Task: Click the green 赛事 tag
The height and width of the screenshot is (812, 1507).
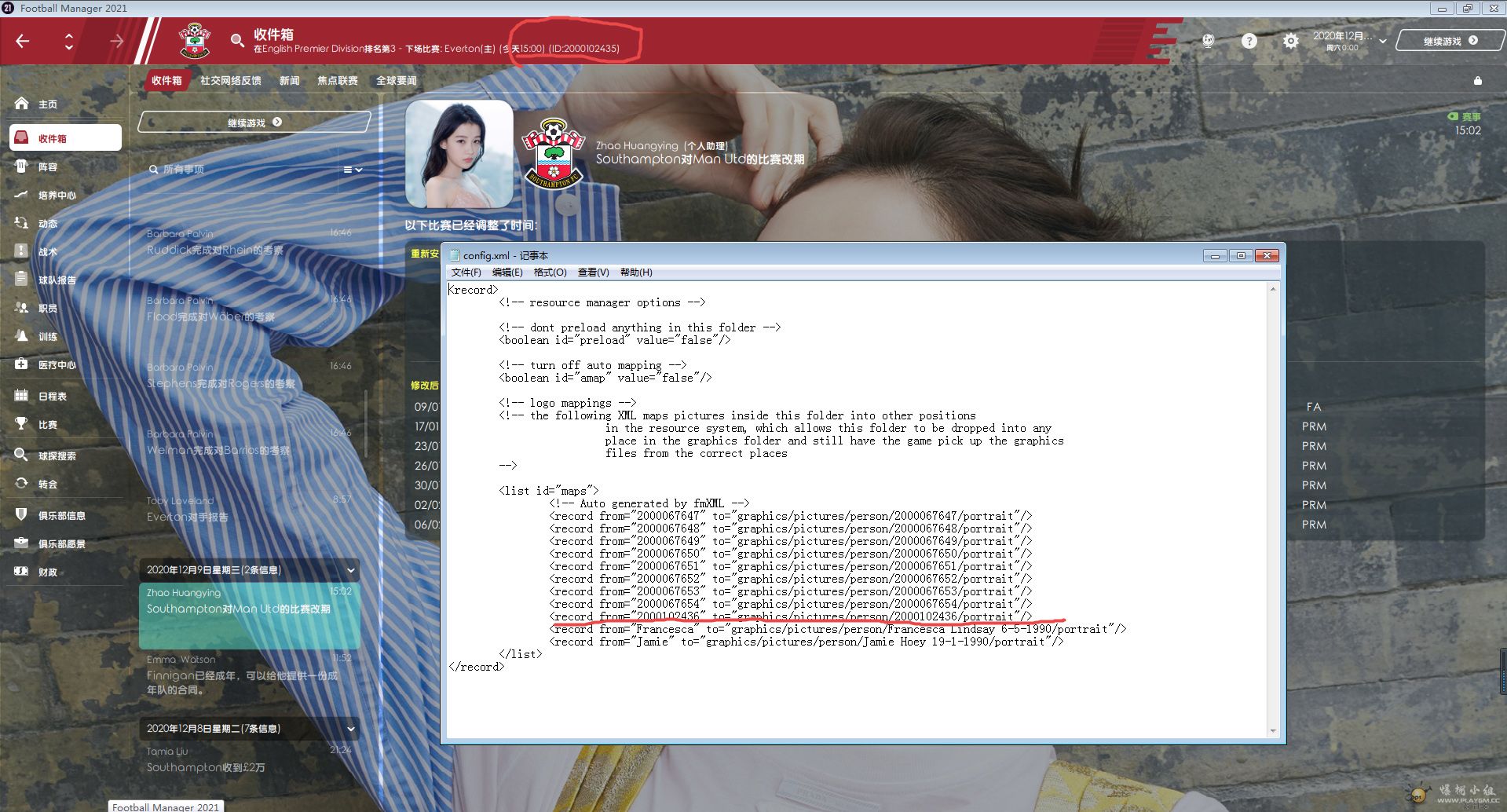Action: 1464,116
